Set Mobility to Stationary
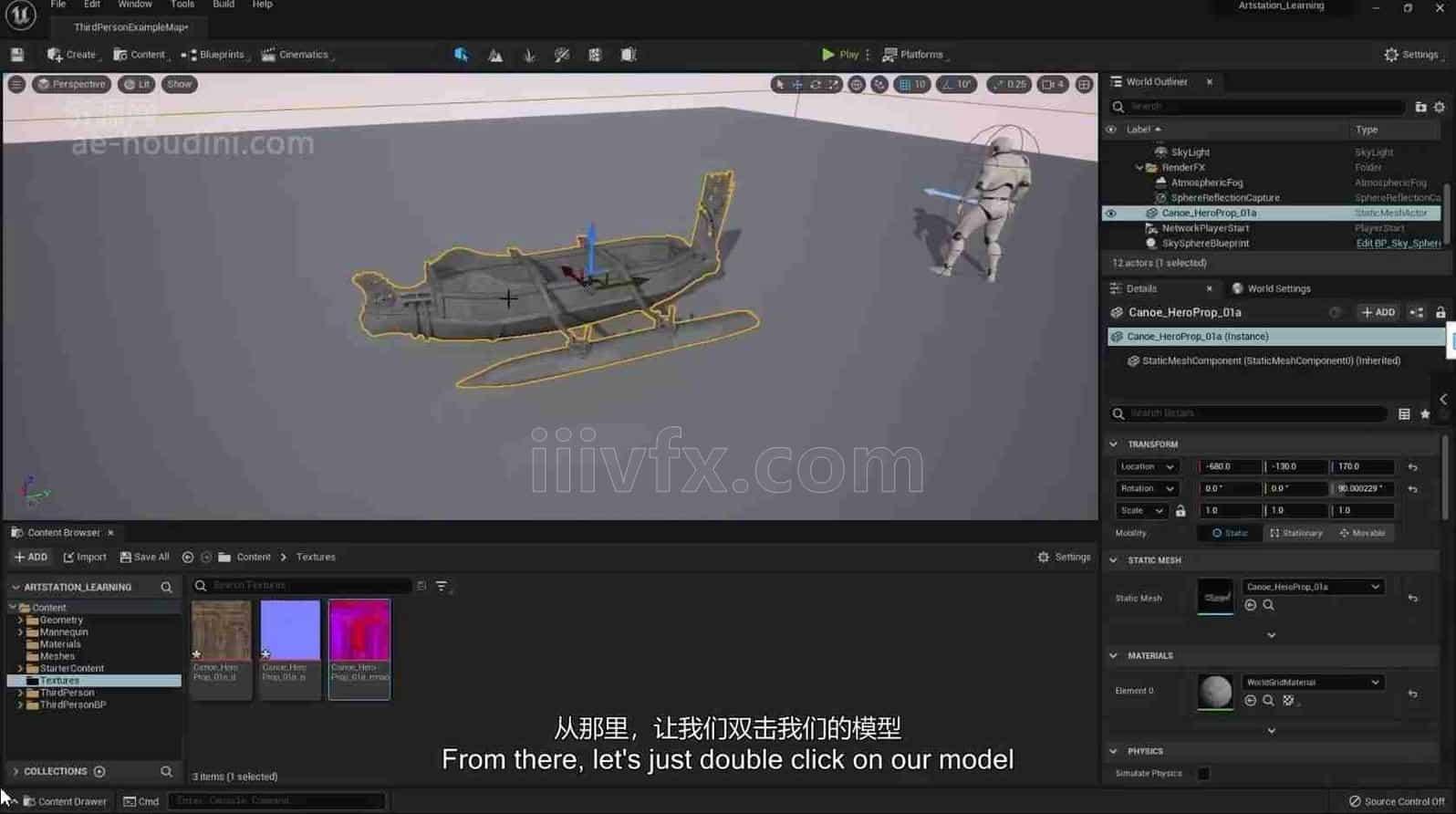The image size is (1456, 814). pos(1295,533)
